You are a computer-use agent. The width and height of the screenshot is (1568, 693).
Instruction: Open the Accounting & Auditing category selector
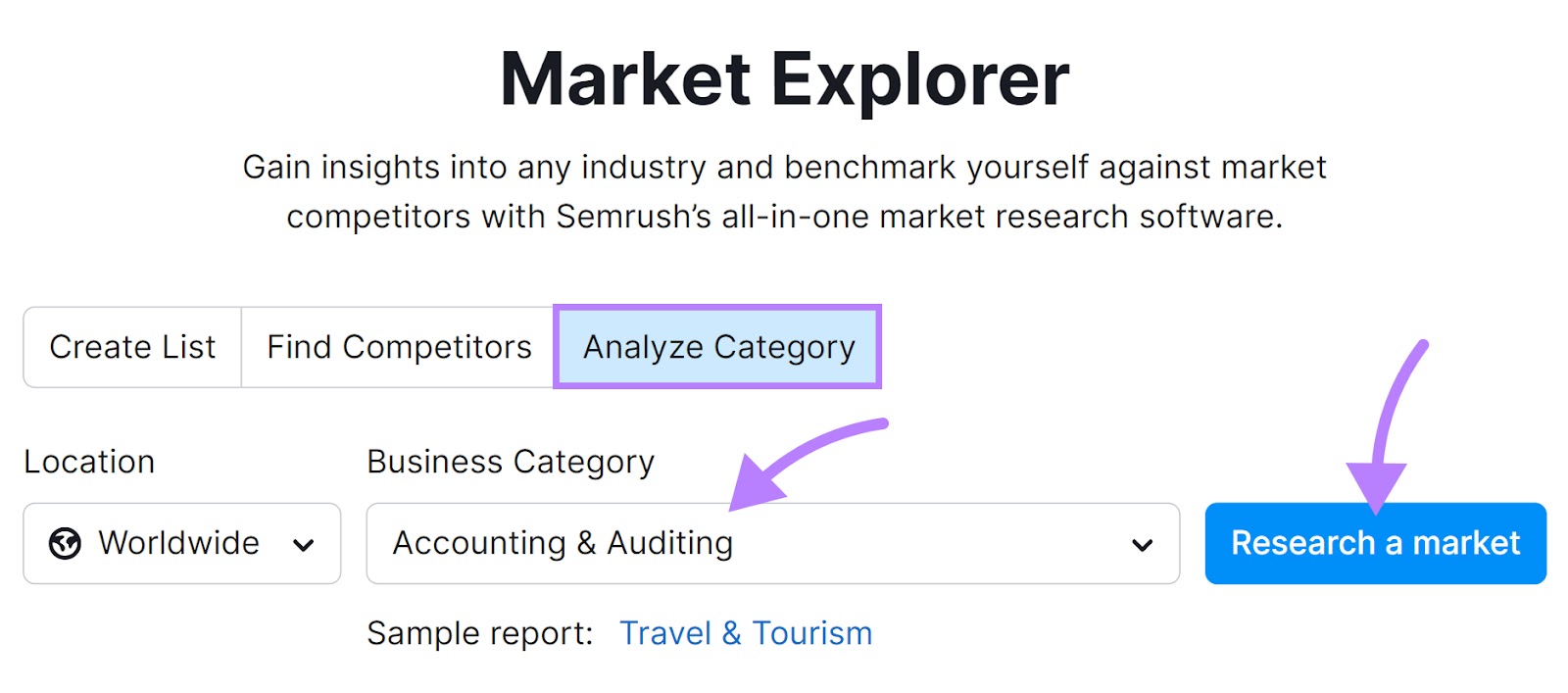click(x=771, y=543)
